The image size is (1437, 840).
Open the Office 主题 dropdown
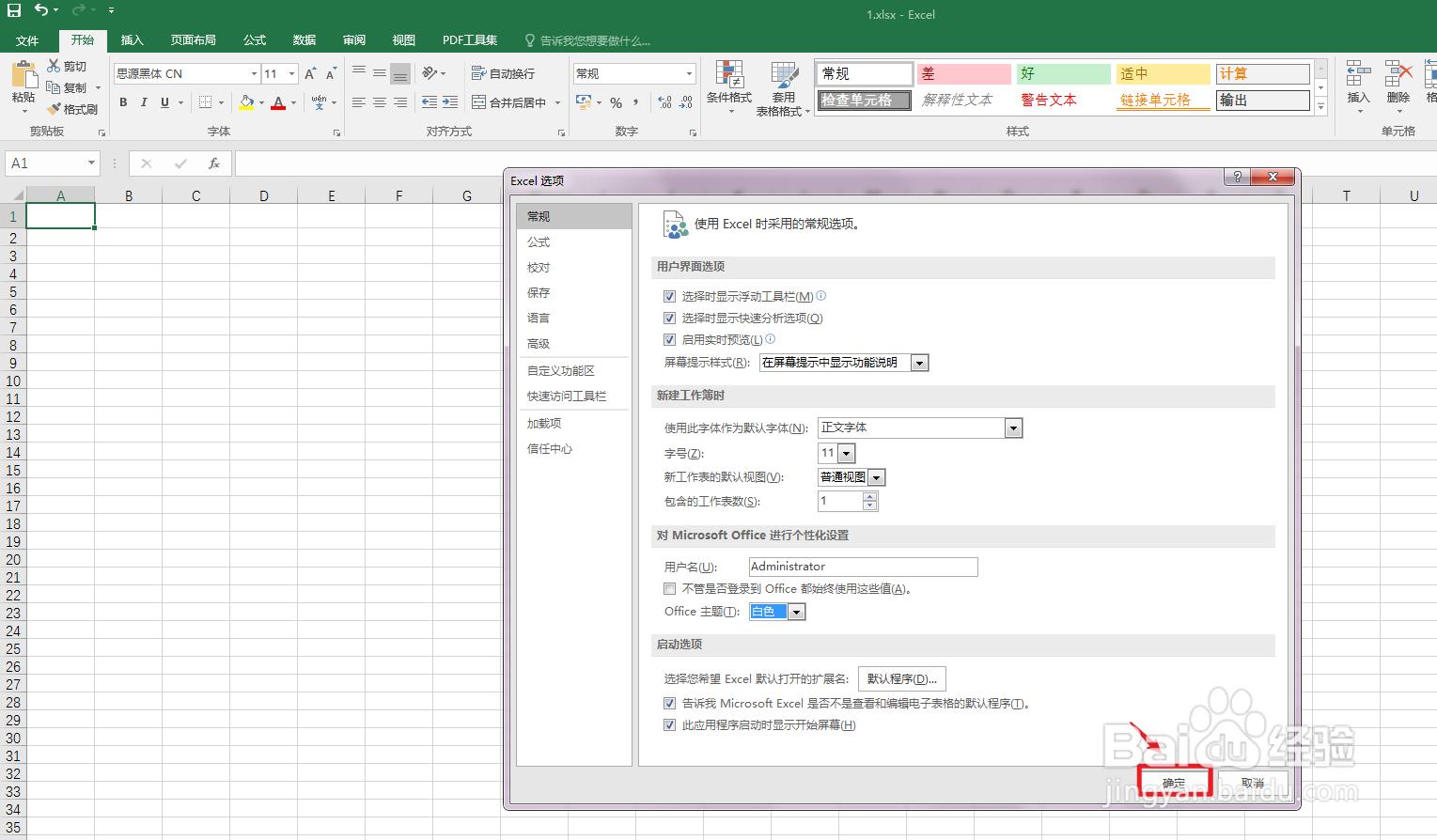[x=796, y=612]
